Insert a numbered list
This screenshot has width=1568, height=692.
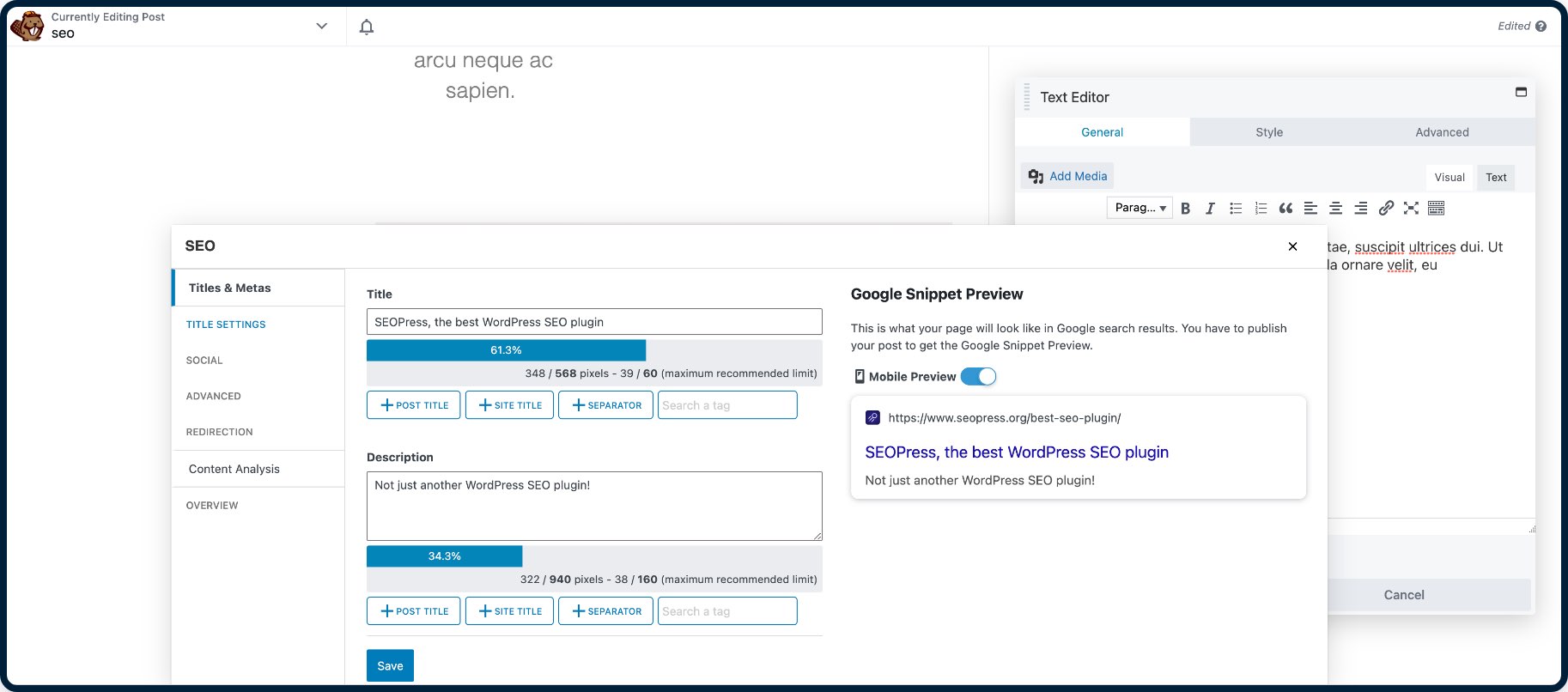pyautogui.click(x=1261, y=209)
